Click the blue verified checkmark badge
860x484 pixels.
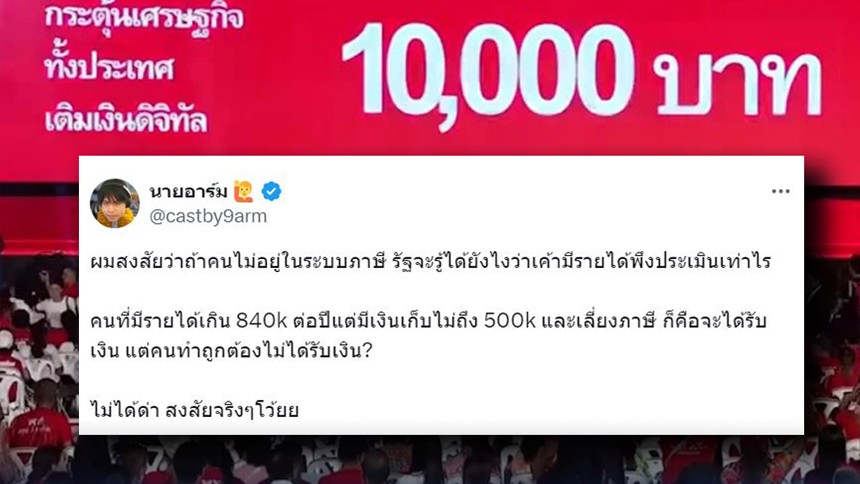point(271,192)
